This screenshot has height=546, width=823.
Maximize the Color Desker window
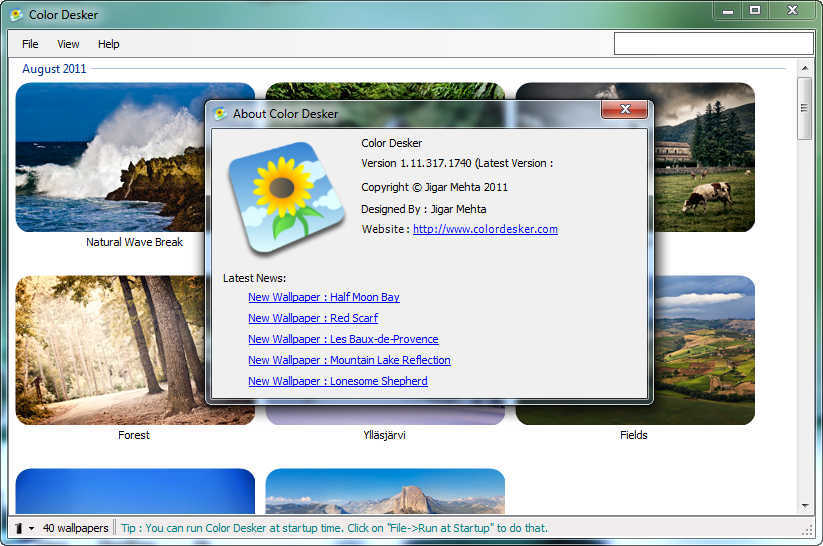coord(755,10)
